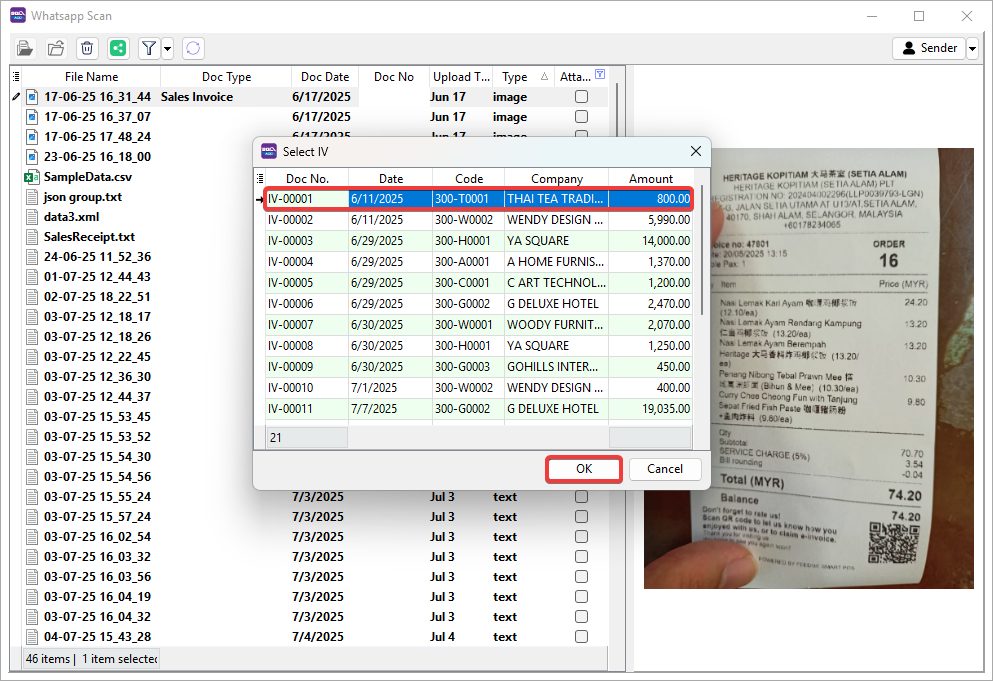Click the open folder toolbar icon
Screen dimensions: 993x681
[25, 48]
